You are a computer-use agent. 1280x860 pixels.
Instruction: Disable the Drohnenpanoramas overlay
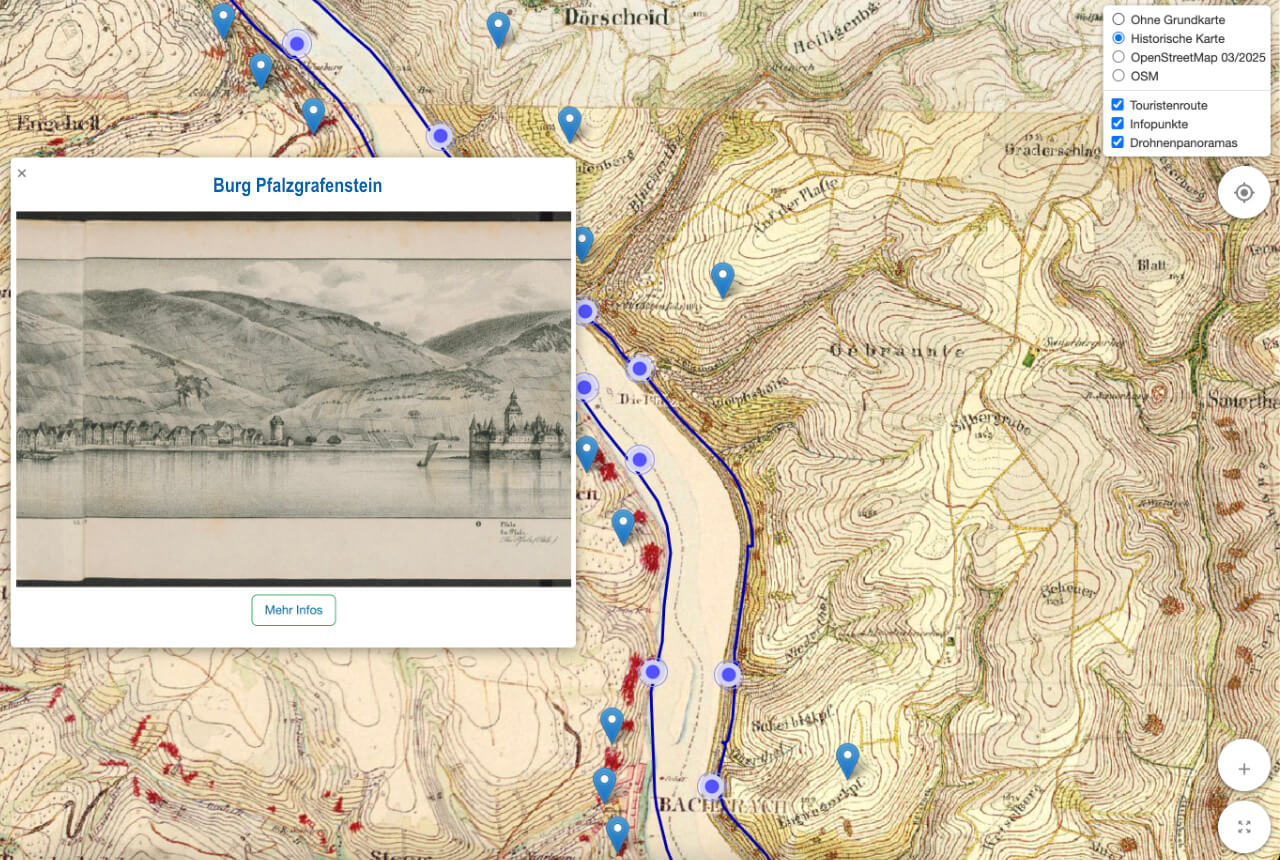(1119, 143)
